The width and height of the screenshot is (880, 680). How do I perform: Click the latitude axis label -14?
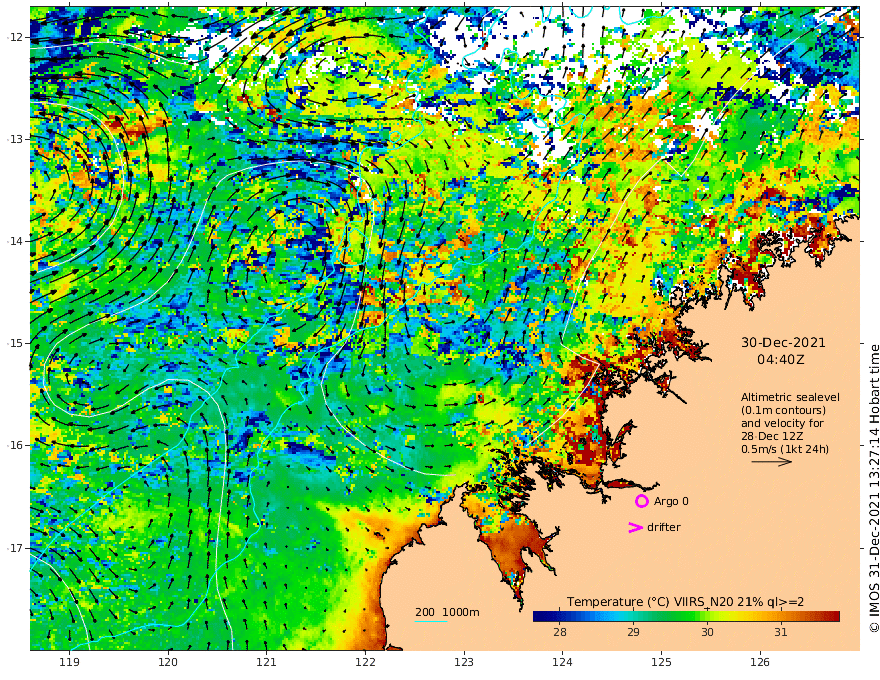[x=14, y=241]
